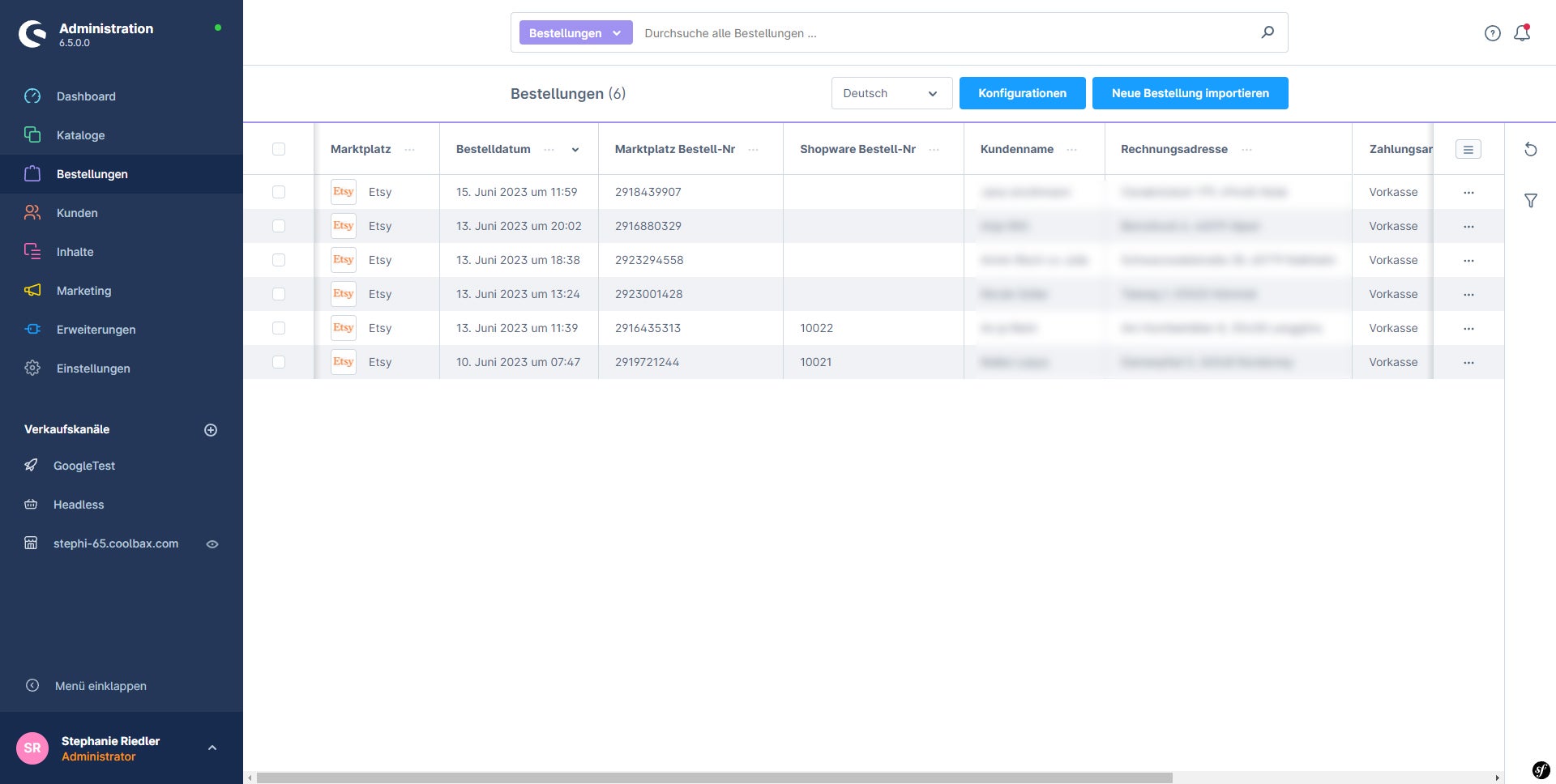
Task: Add a new Verkaufskanal with plus icon
Action: point(211,430)
